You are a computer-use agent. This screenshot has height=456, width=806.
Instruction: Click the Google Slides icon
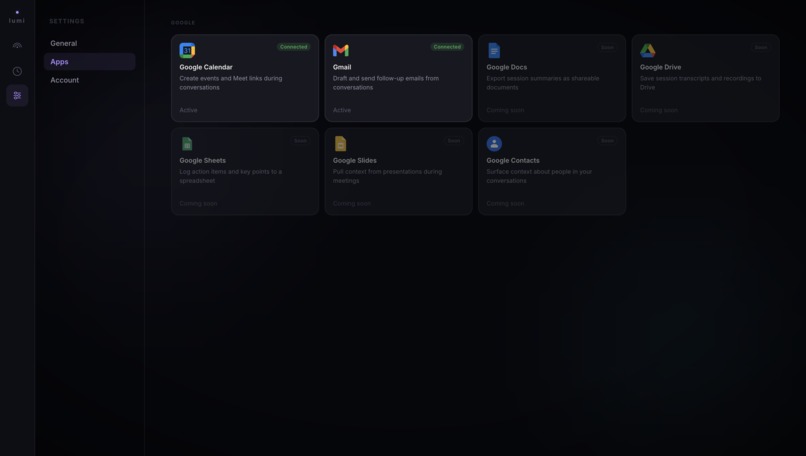(x=340, y=143)
